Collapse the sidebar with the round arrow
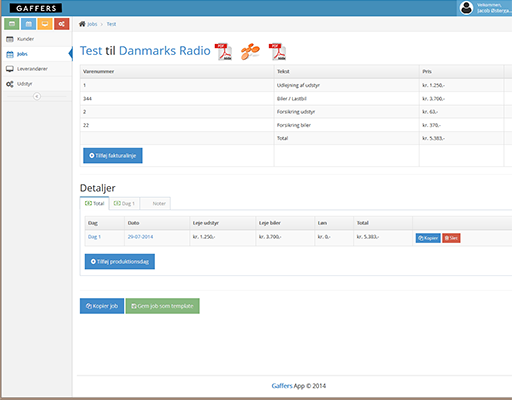512x400 pixels. [37, 96]
